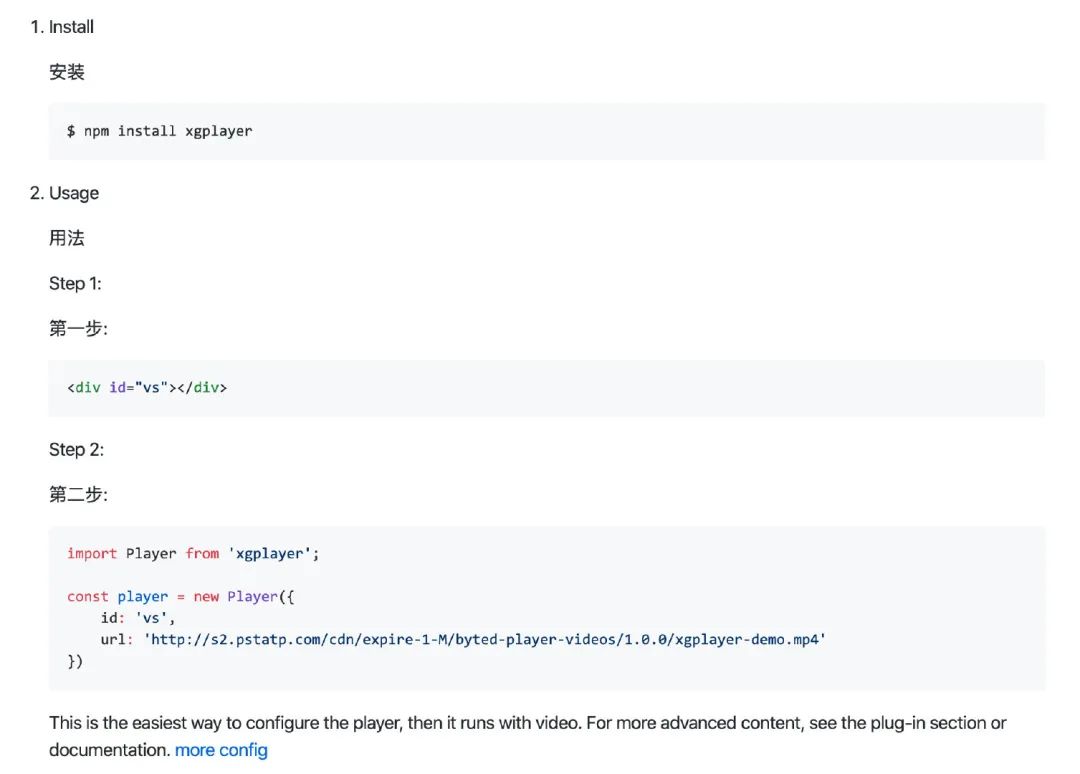Click the "2. Usage" list heading
The height and width of the screenshot is (774, 1080).
64,193
